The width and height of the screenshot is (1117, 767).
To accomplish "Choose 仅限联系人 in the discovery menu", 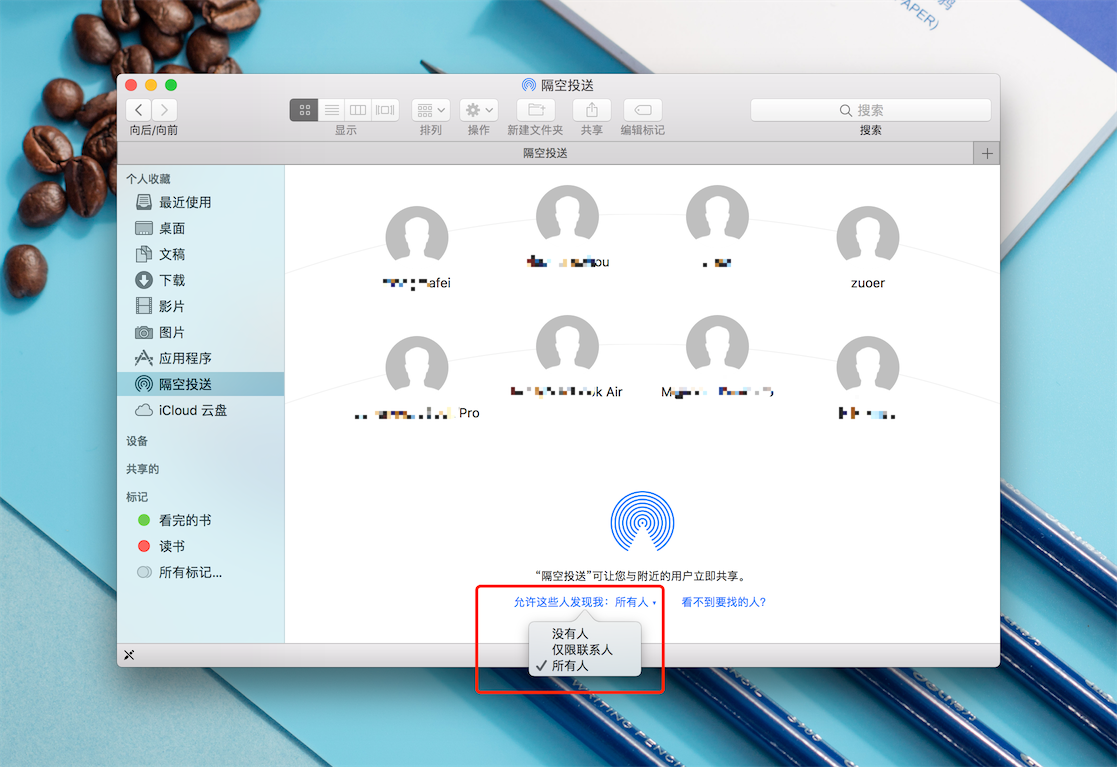I will [x=585, y=649].
